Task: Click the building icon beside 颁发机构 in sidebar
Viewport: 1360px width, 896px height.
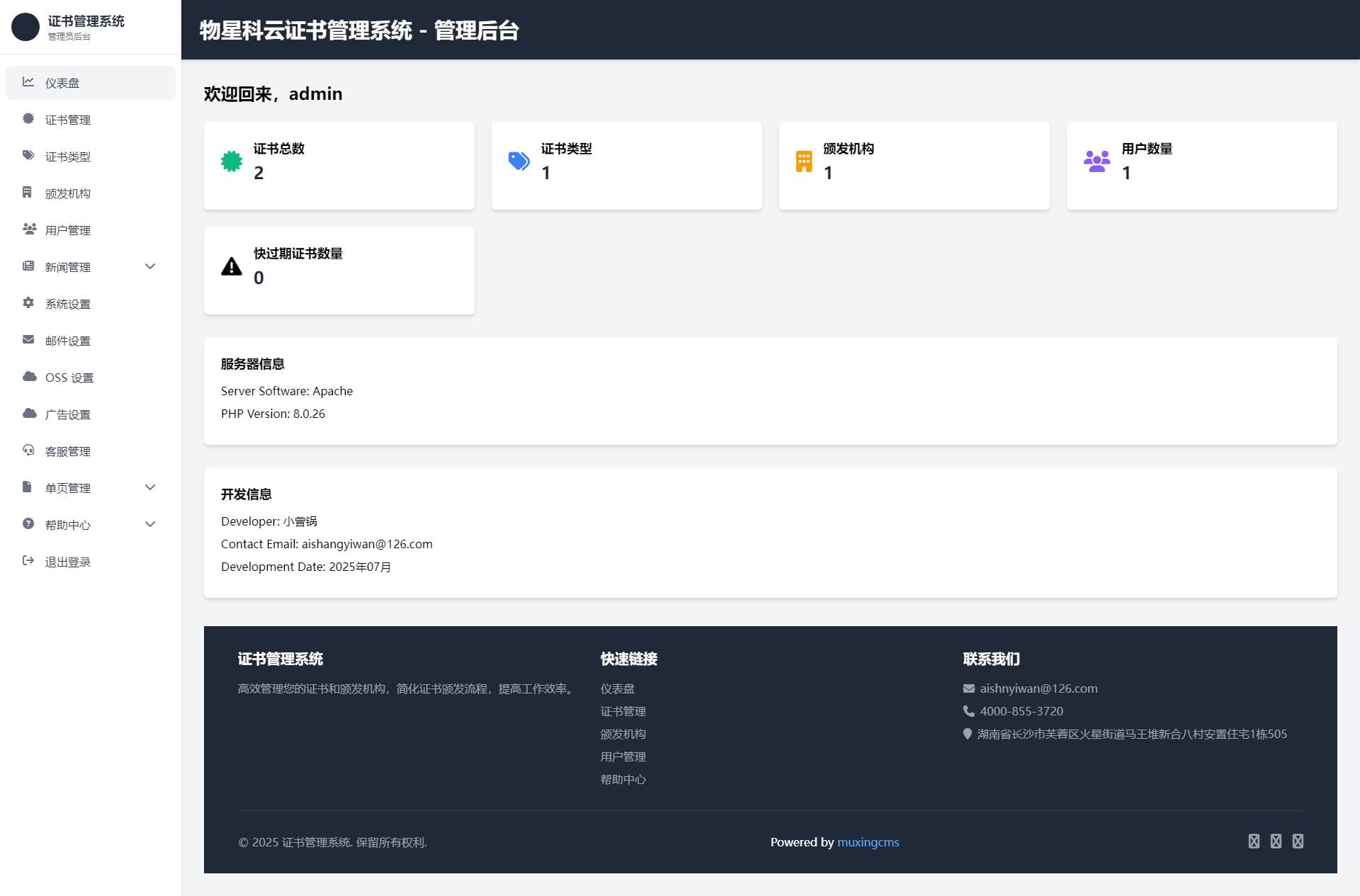Action: click(27, 193)
